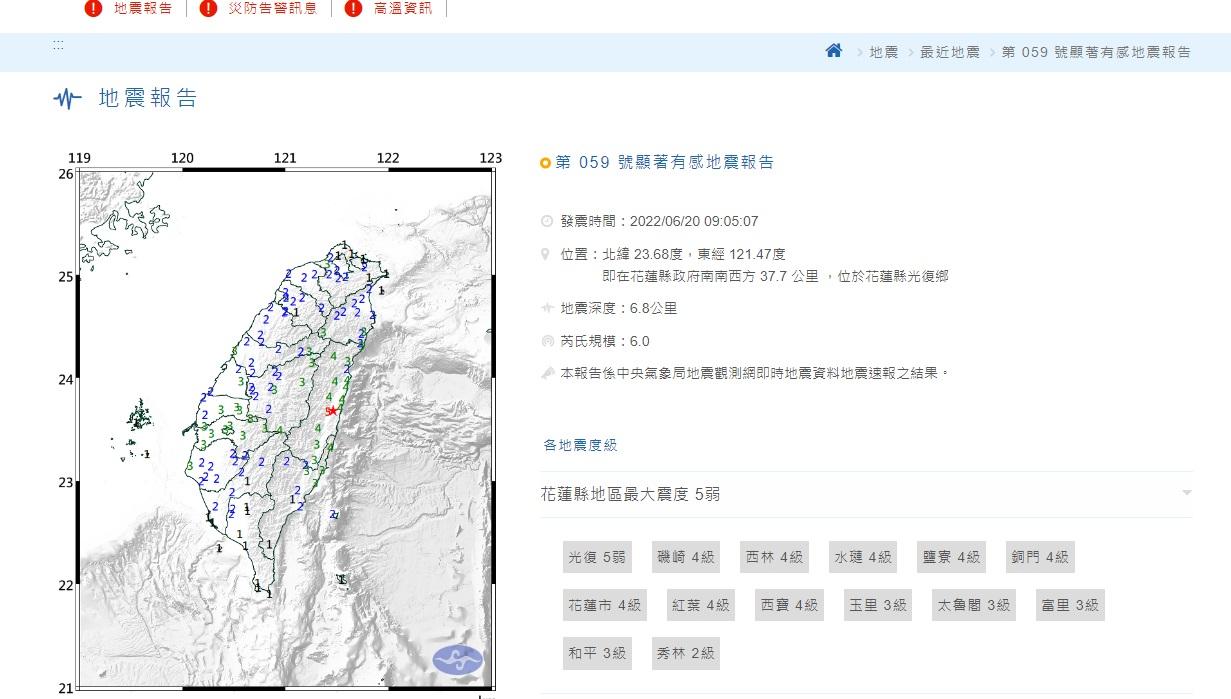Click the weather bureau logo on map

tap(458, 659)
